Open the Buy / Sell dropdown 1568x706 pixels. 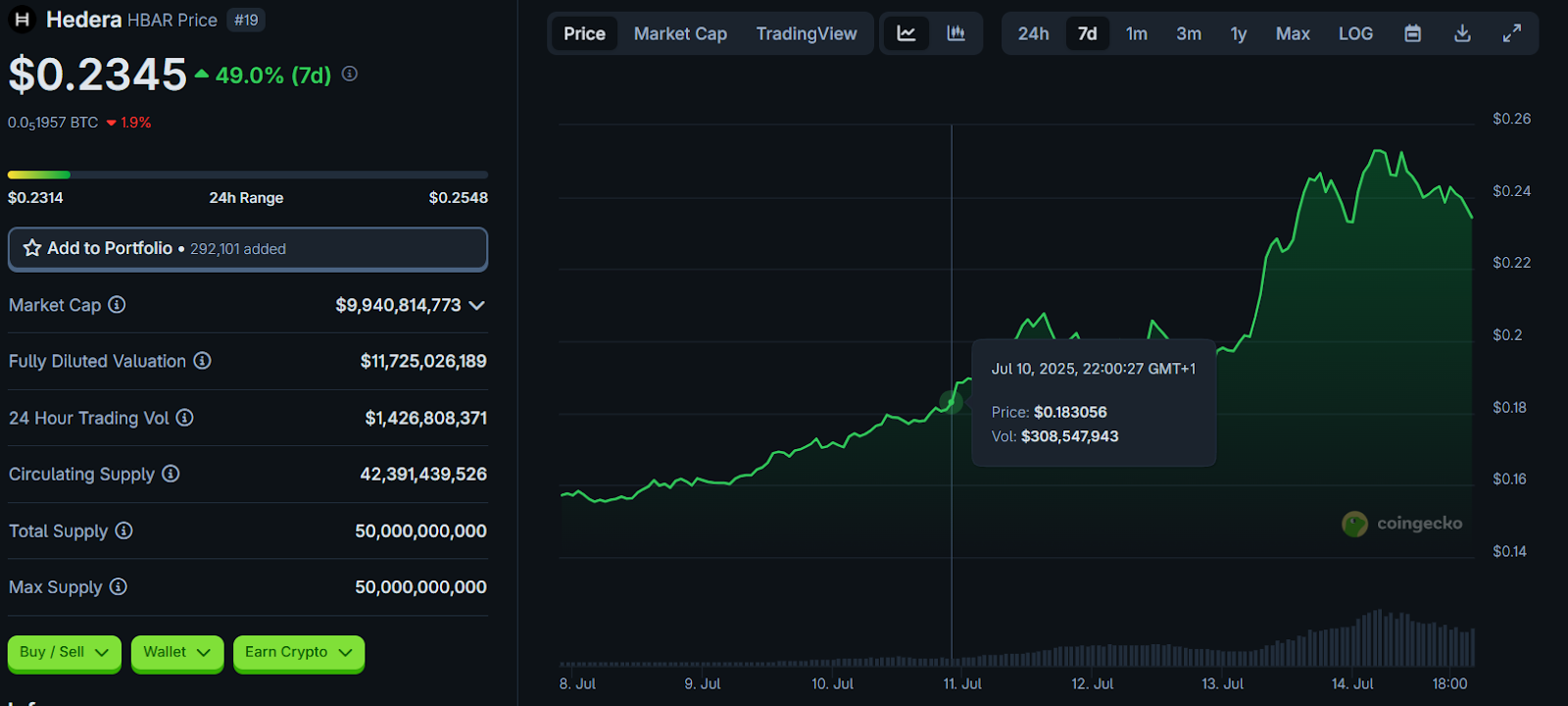point(64,652)
